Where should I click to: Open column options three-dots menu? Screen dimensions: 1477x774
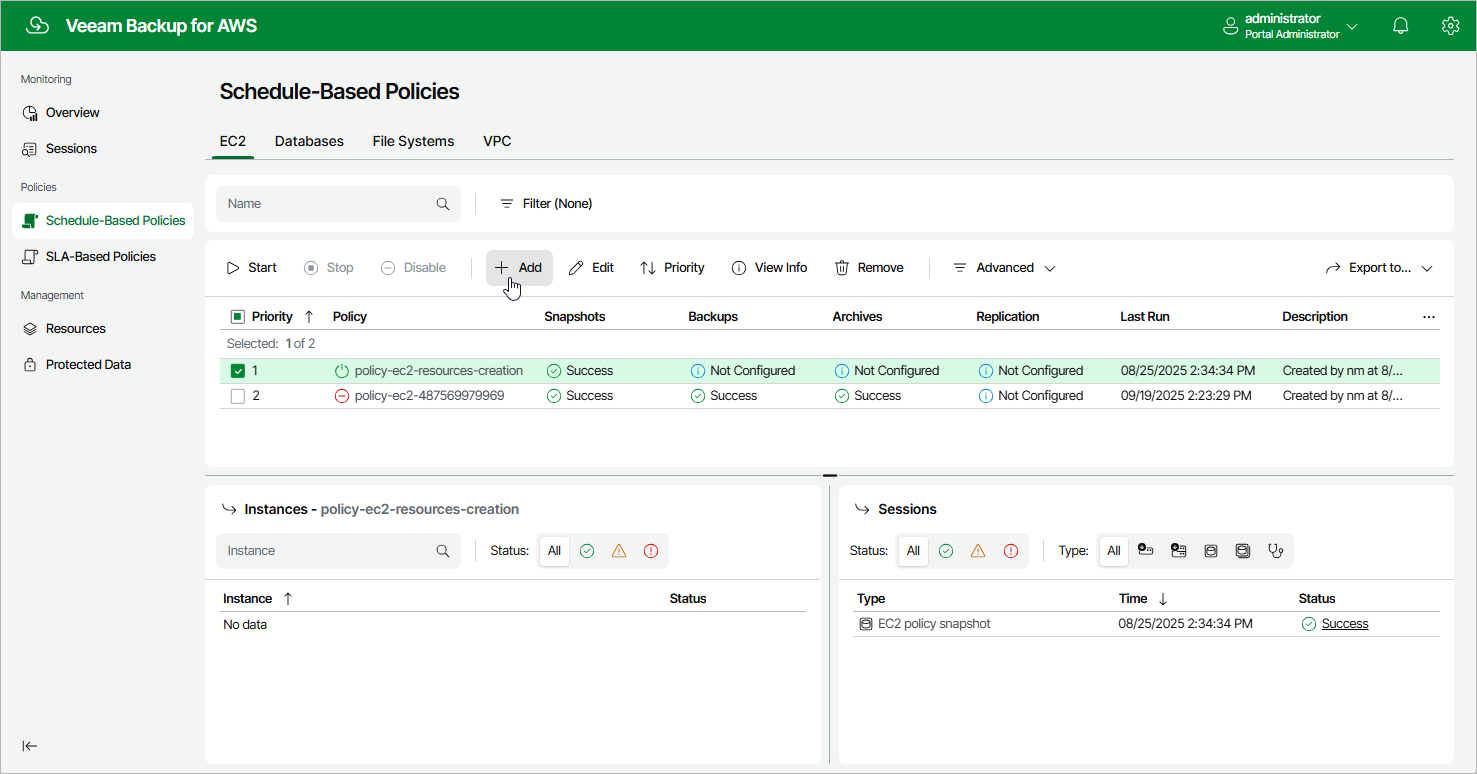1429,317
